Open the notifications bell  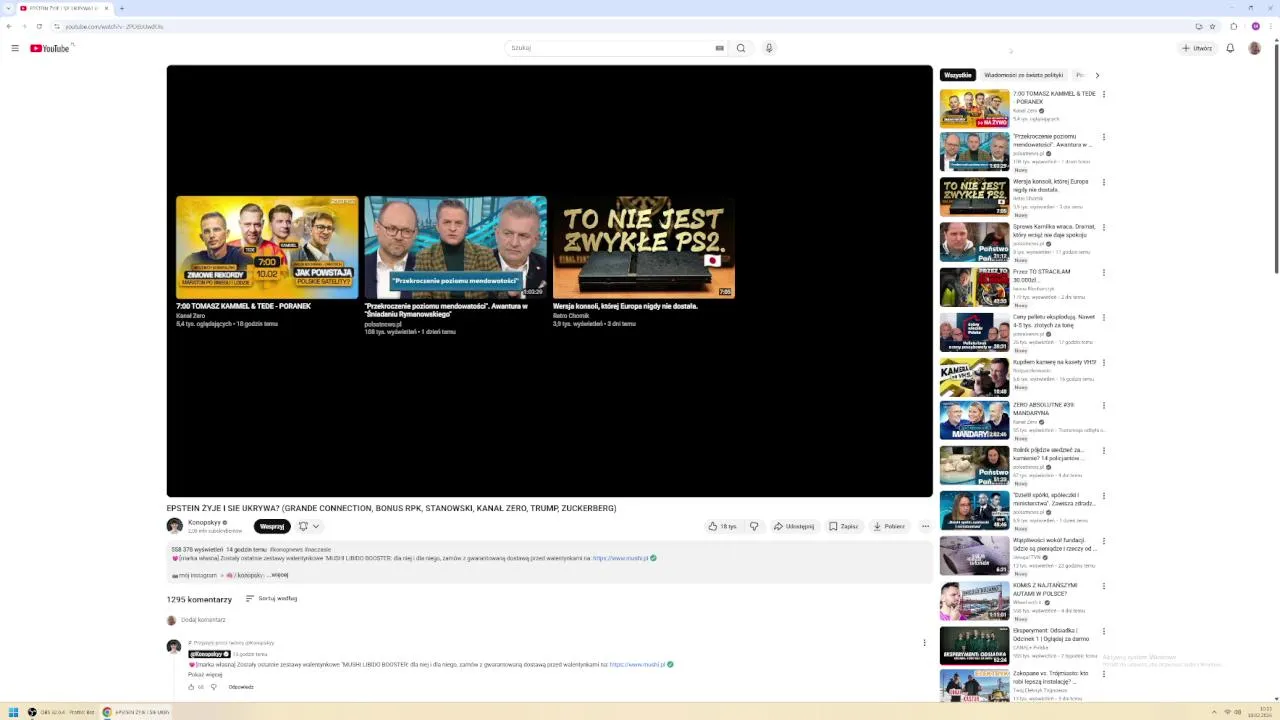tap(1230, 48)
